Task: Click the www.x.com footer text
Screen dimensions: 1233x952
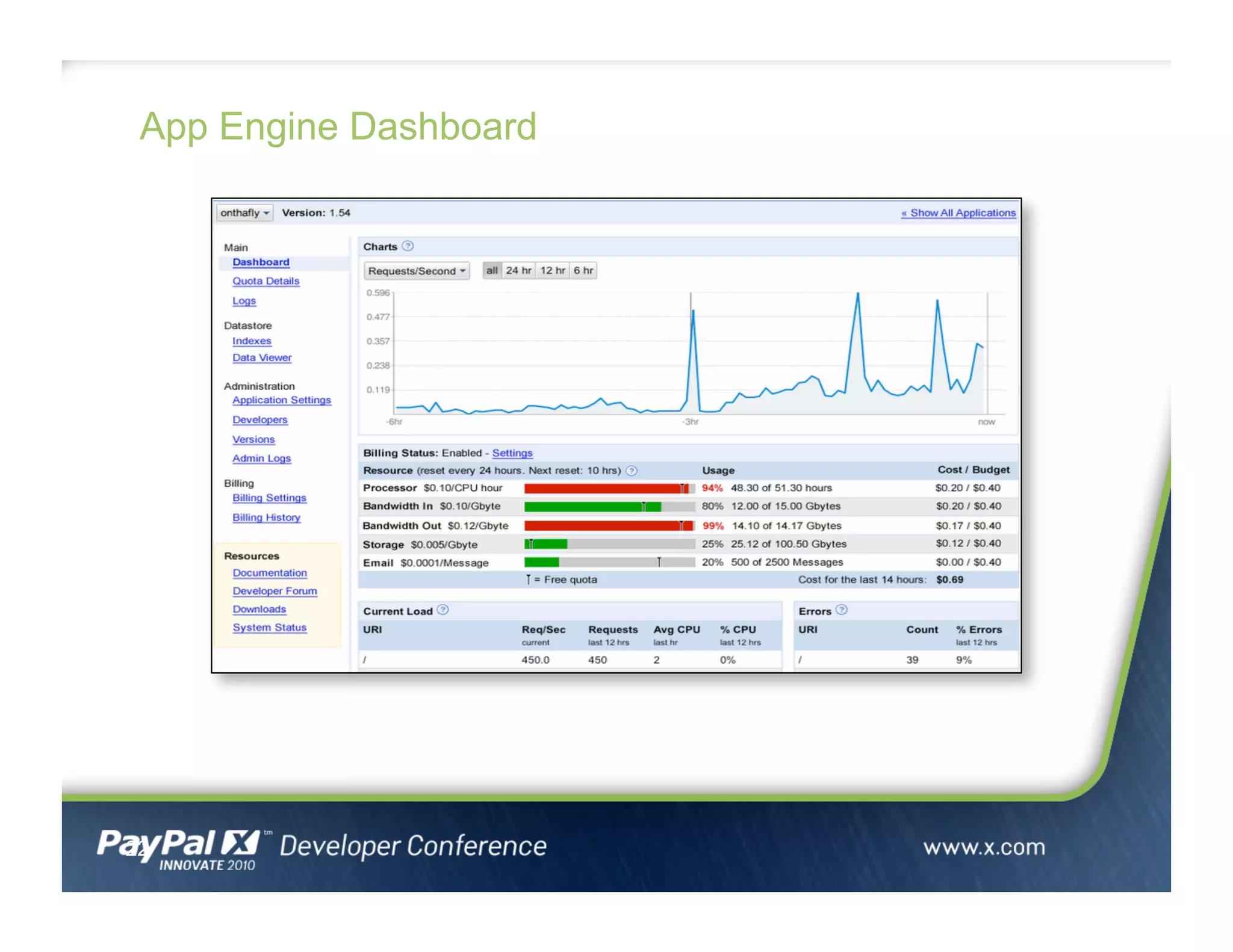Action: [984, 847]
